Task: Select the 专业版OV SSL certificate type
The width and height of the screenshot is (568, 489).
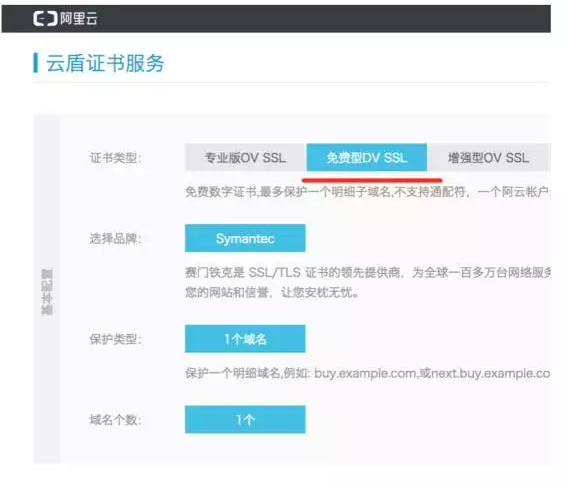Action: [x=245, y=158]
